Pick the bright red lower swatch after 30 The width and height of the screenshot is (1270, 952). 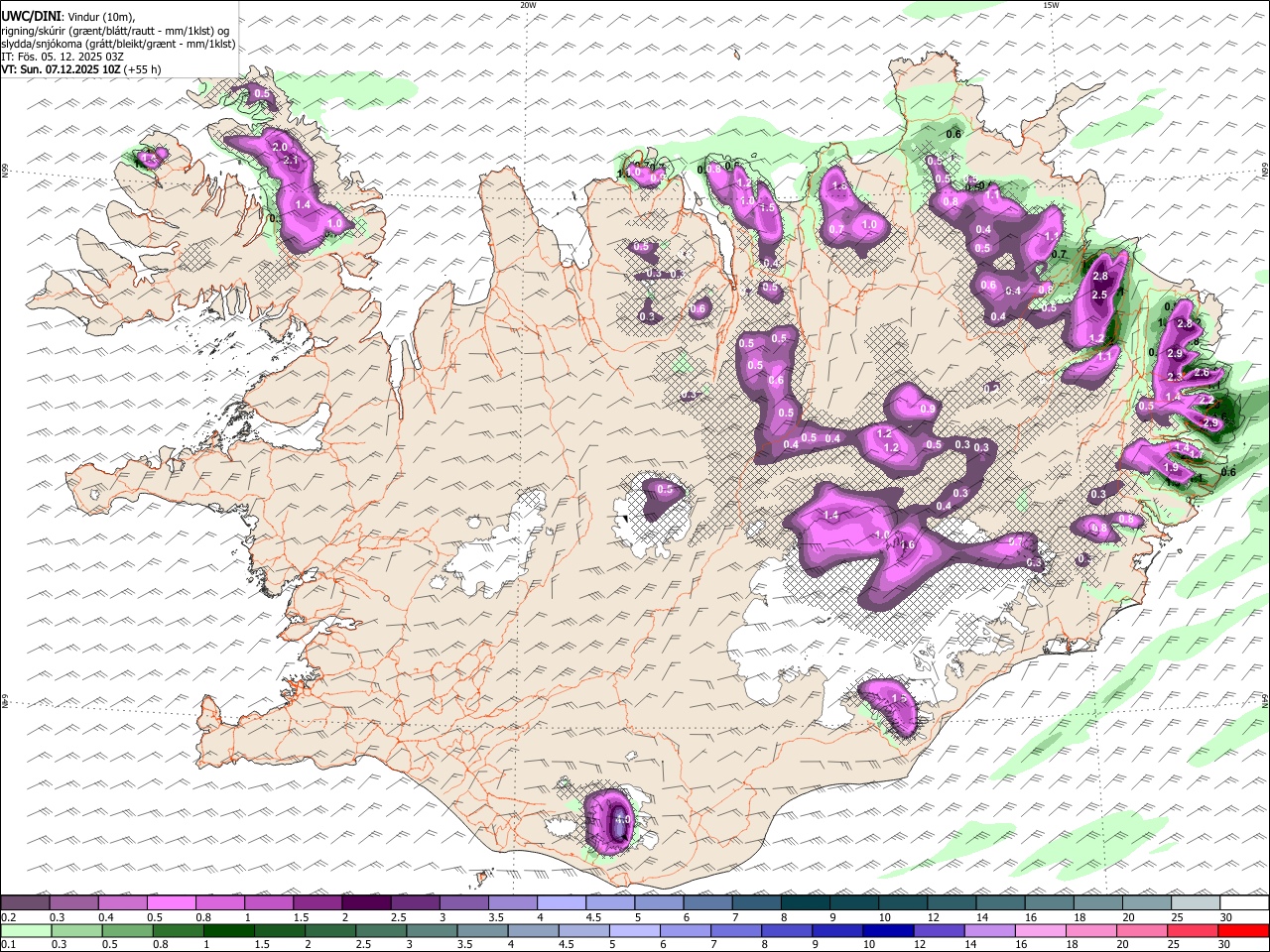point(1244,930)
